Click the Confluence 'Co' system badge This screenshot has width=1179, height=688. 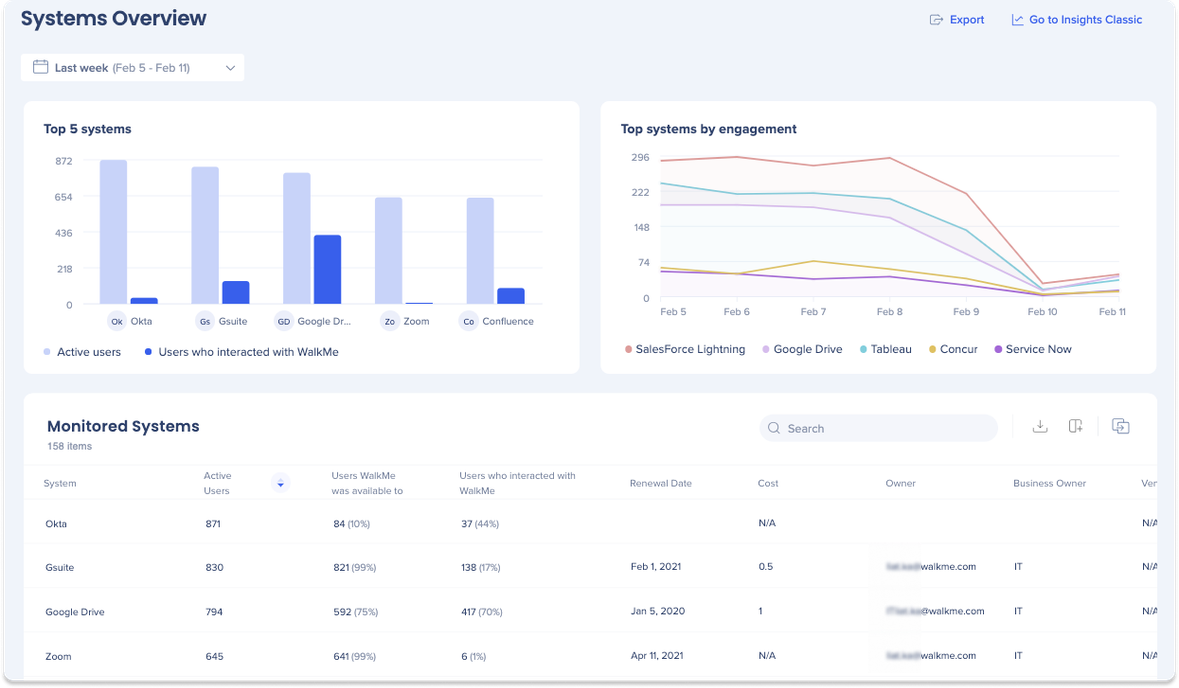click(x=468, y=321)
